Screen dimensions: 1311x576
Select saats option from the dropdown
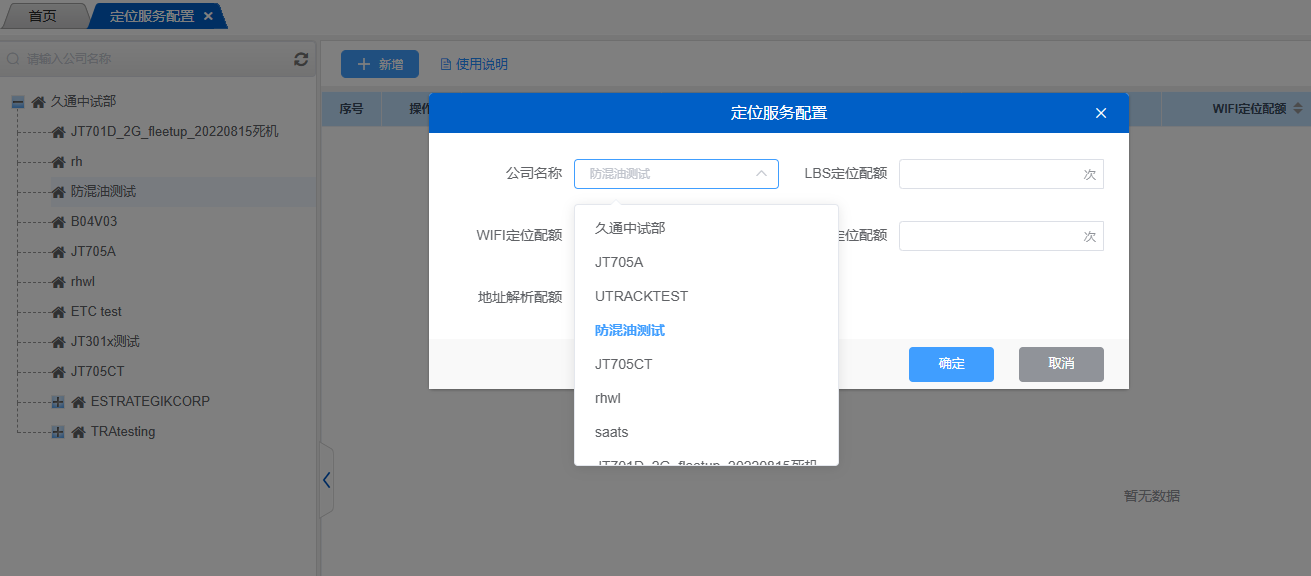[x=611, y=432]
